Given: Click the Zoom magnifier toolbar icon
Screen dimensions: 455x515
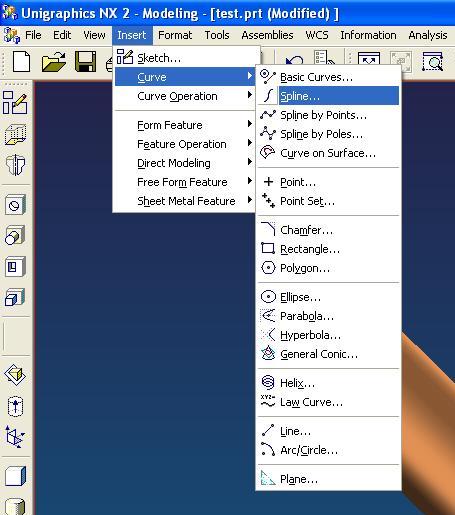Looking at the screenshot, I should [x=433, y=61].
